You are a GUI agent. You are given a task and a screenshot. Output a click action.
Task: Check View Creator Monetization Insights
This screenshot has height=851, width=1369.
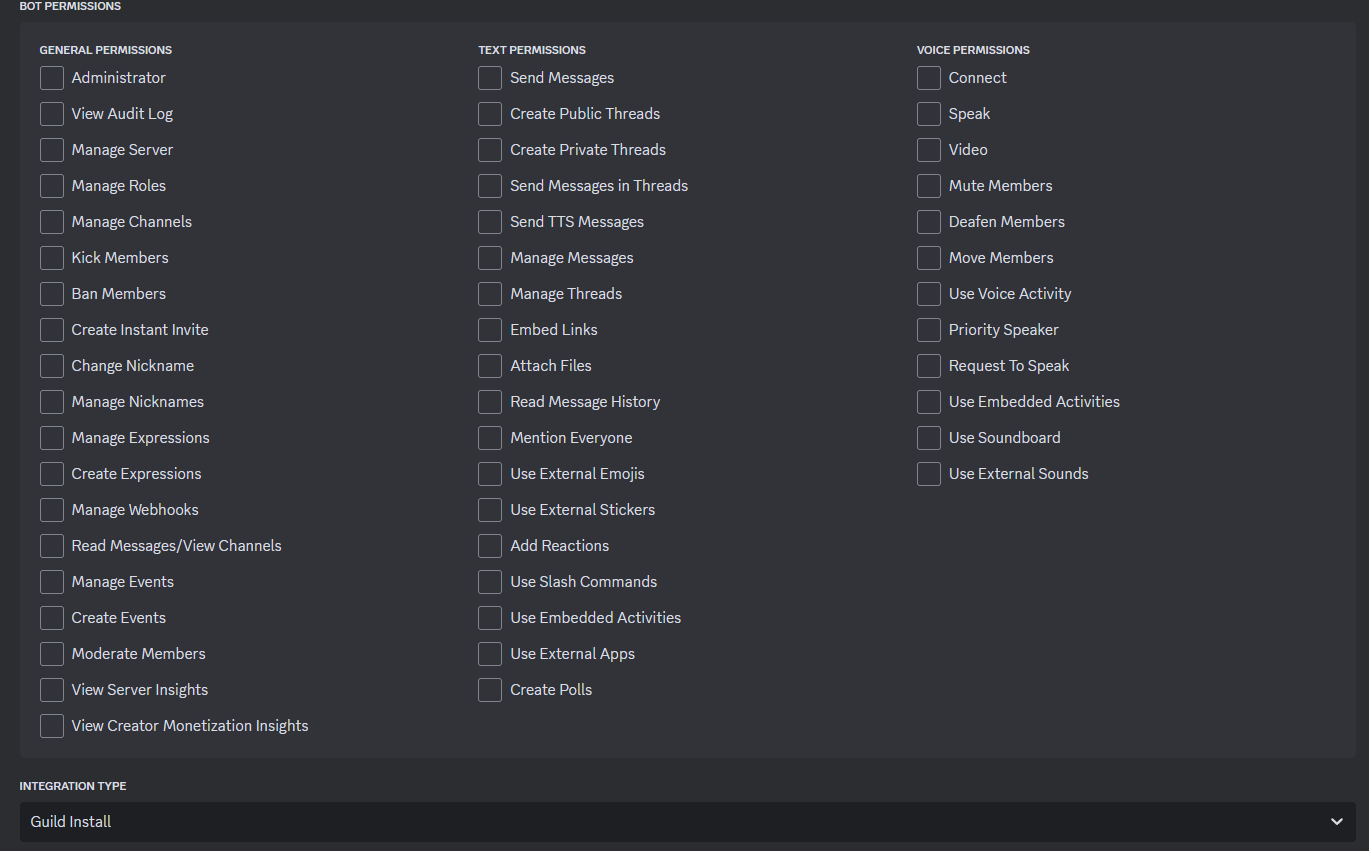click(x=52, y=726)
